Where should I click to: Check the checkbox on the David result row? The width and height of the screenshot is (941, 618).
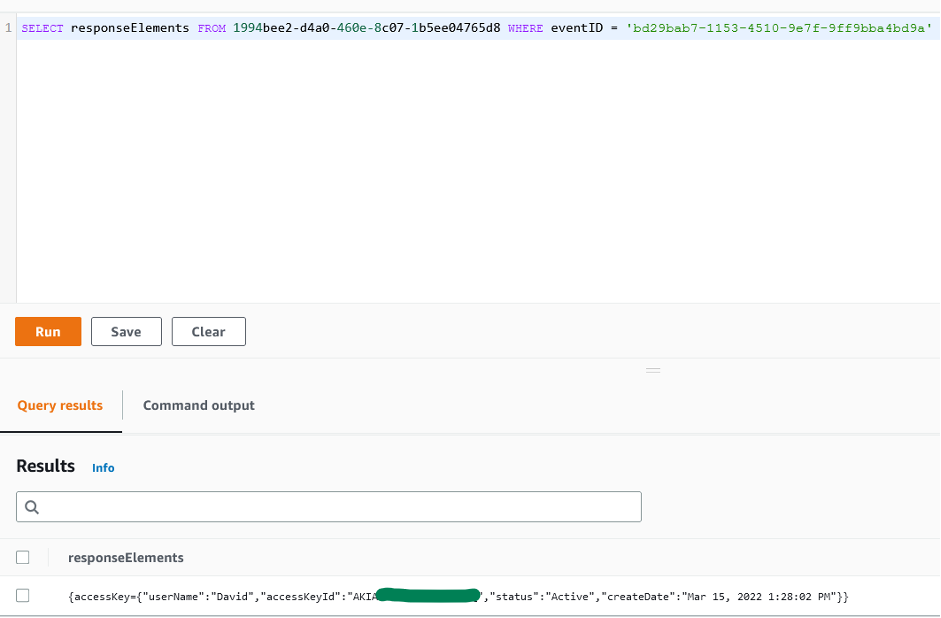click(24, 595)
